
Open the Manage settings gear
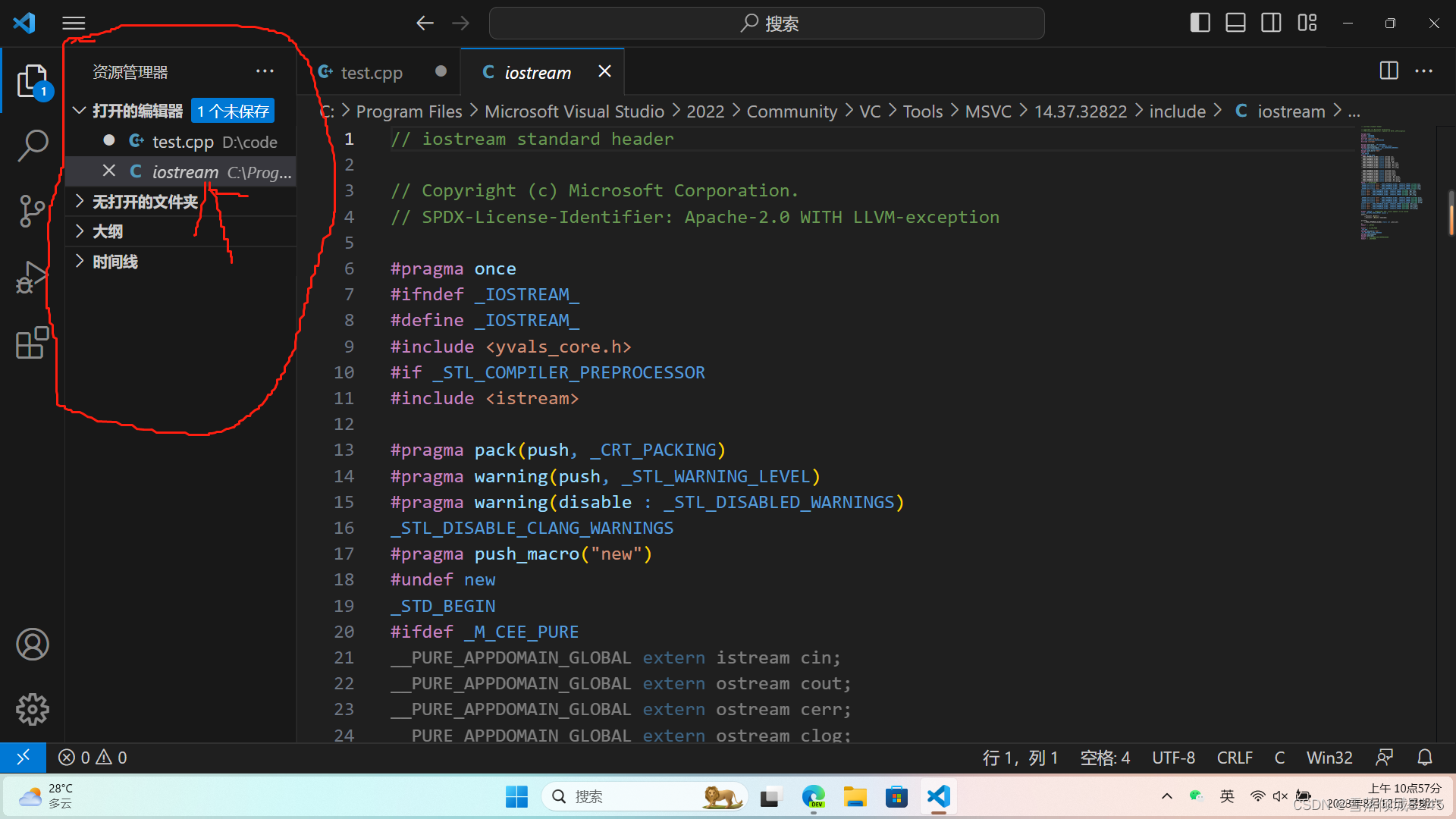[33, 710]
